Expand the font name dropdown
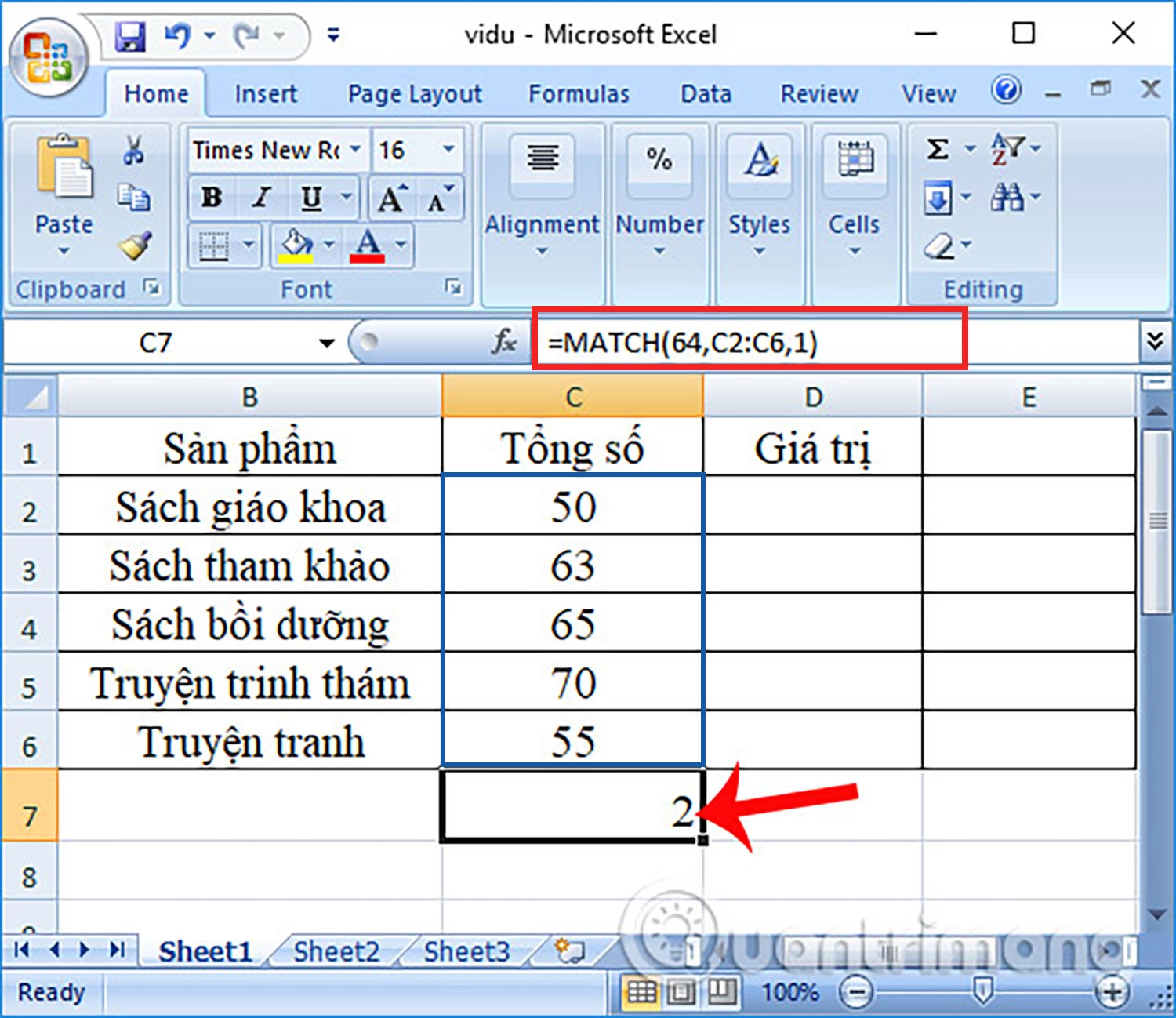The height and width of the screenshot is (1018, 1176). click(x=355, y=149)
